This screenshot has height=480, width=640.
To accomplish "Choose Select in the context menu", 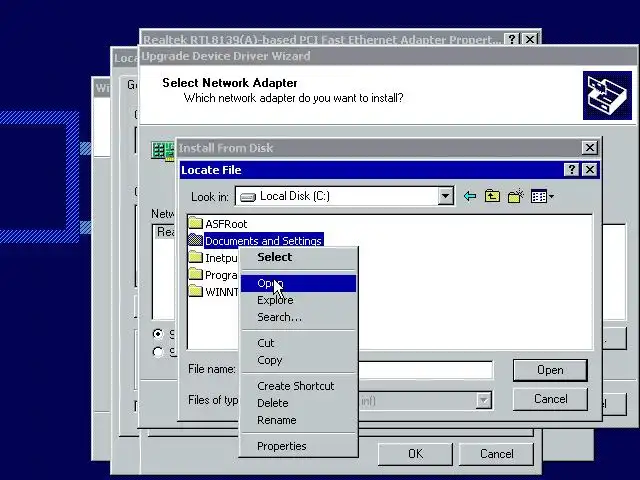I will 298,257.
